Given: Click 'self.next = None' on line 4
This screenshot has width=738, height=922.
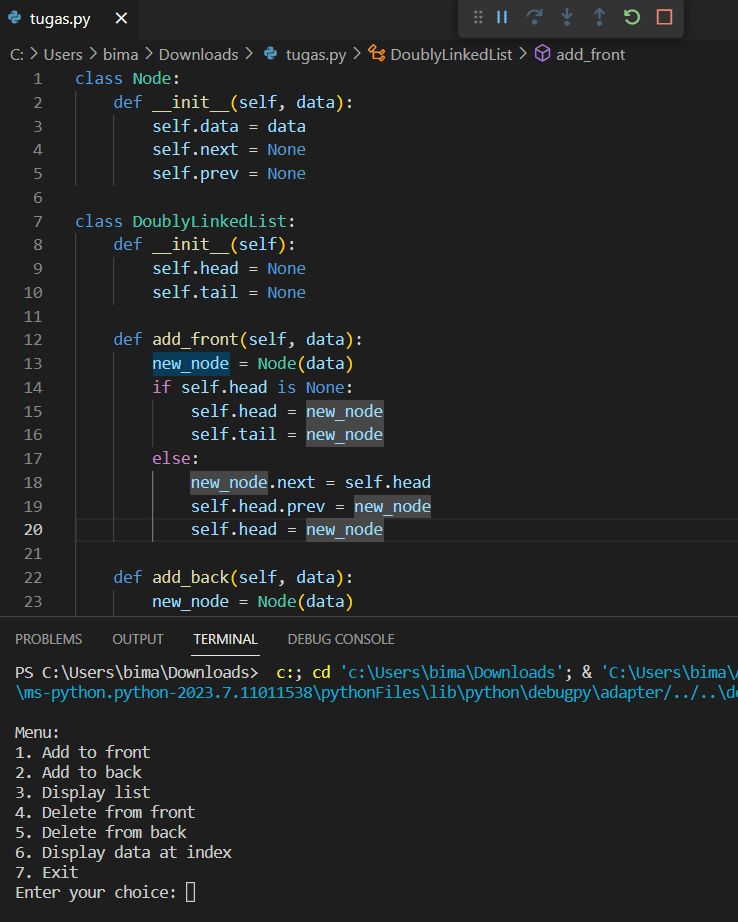Looking at the screenshot, I should 229,150.
